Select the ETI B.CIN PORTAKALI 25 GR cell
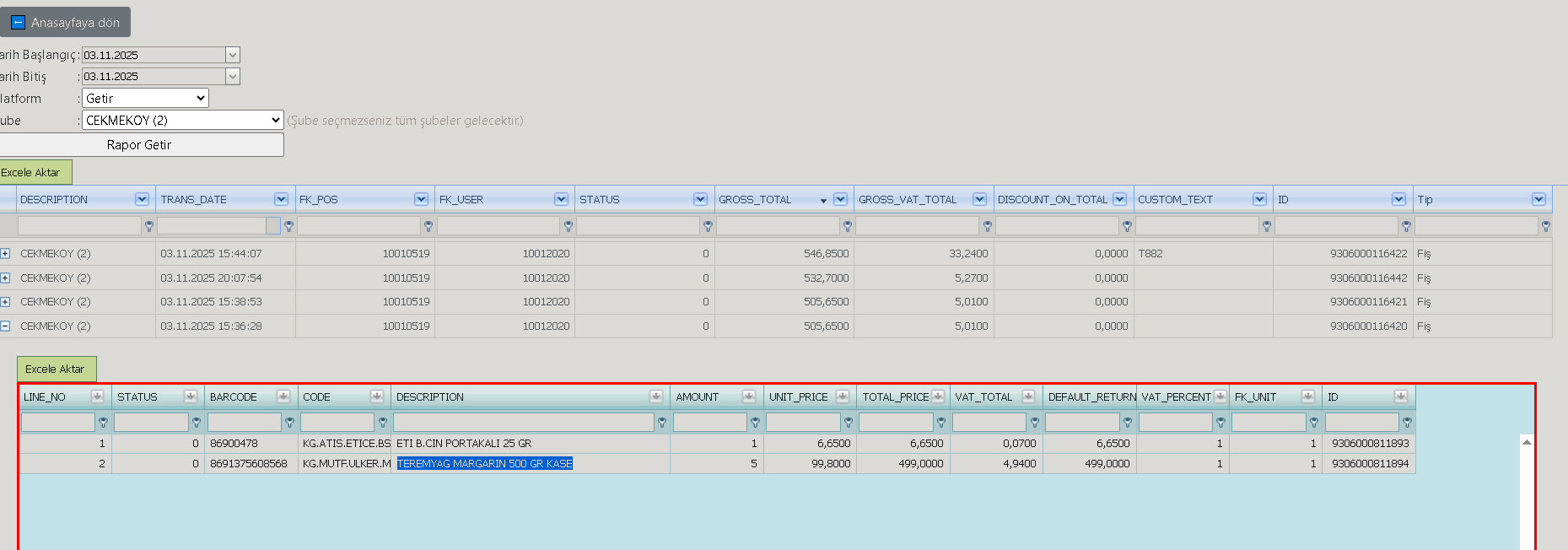The height and width of the screenshot is (550, 1568). 531,443
